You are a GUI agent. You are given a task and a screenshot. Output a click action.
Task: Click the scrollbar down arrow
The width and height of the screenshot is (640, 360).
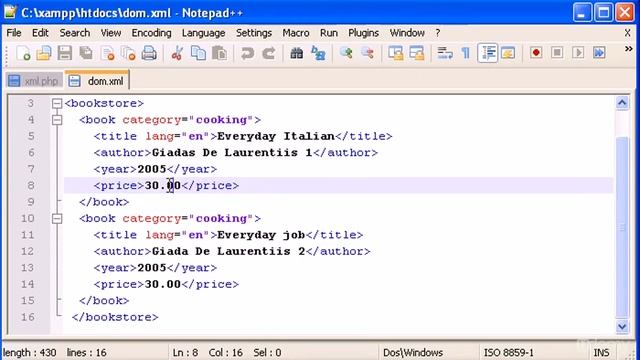click(622, 326)
